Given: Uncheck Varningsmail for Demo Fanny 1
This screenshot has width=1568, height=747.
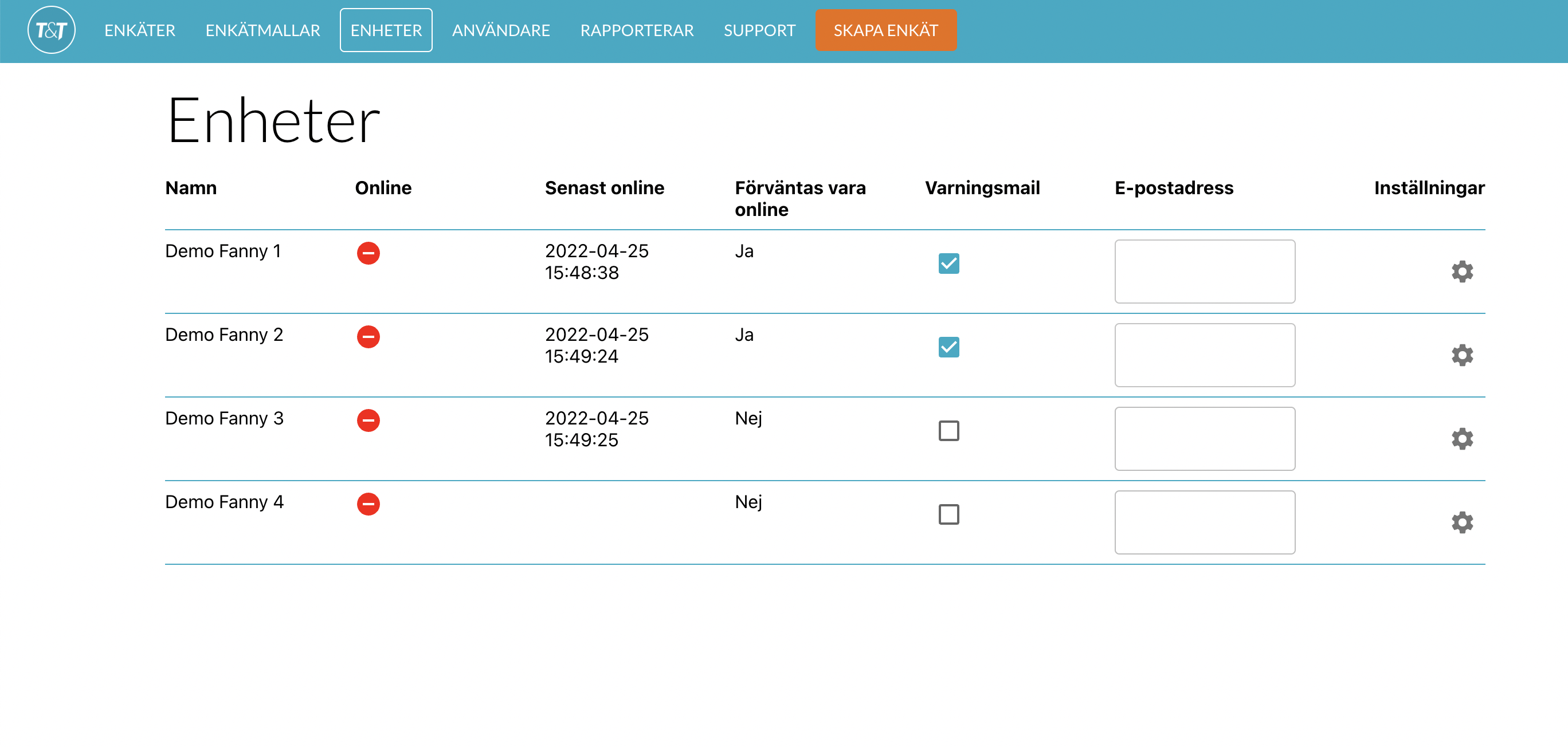Looking at the screenshot, I should click(x=948, y=264).
